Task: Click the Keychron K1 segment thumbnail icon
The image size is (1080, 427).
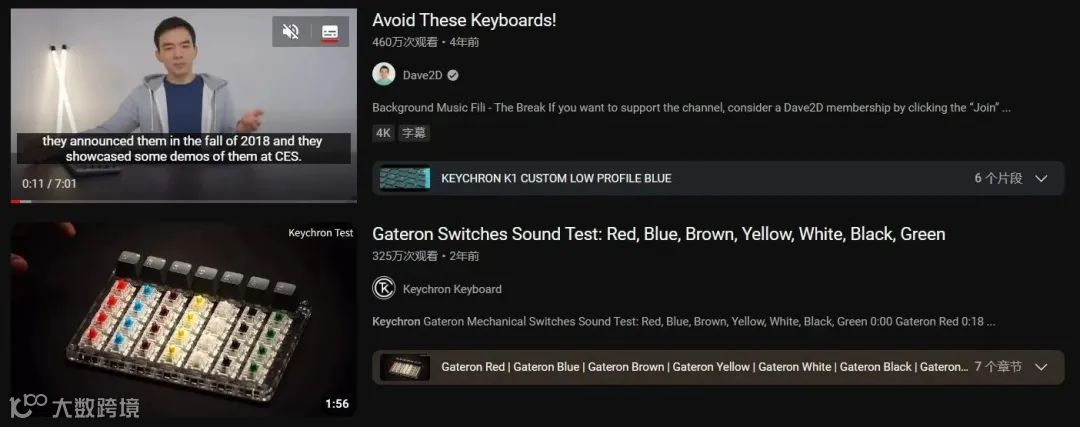Action: tap(405, 178)
